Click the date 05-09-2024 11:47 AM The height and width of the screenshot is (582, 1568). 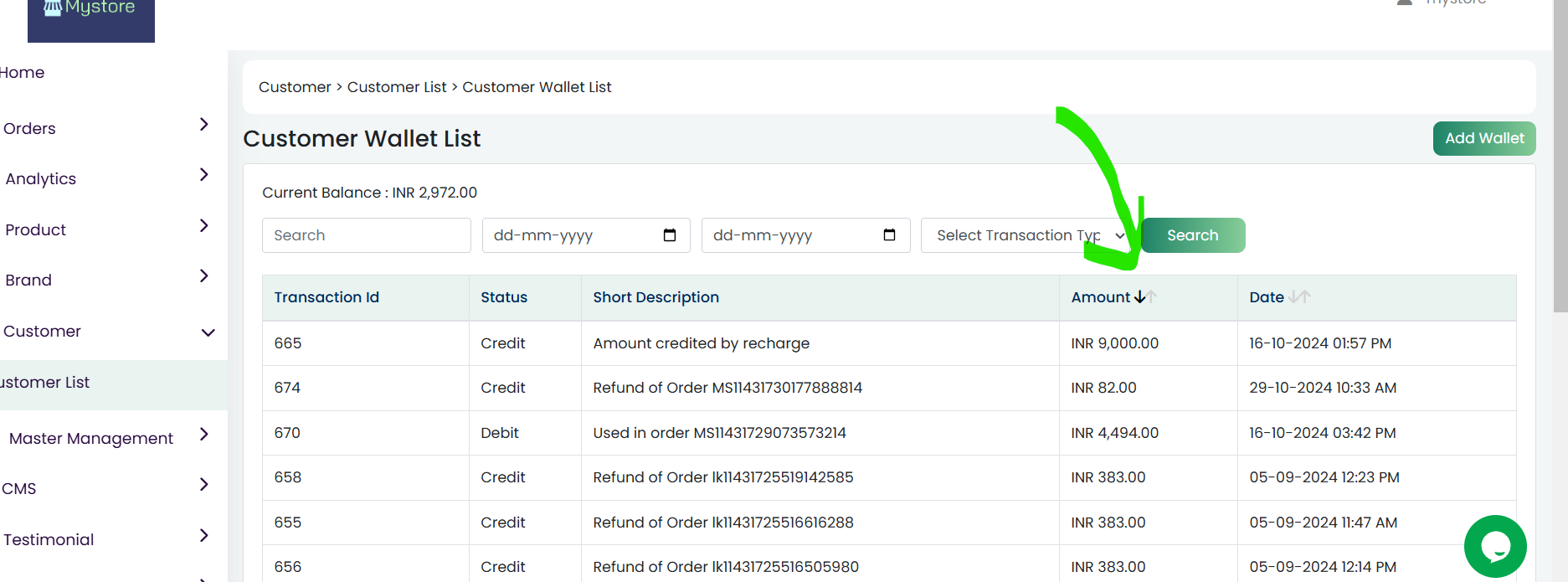pyautogui.click(x=1324, y=523)
